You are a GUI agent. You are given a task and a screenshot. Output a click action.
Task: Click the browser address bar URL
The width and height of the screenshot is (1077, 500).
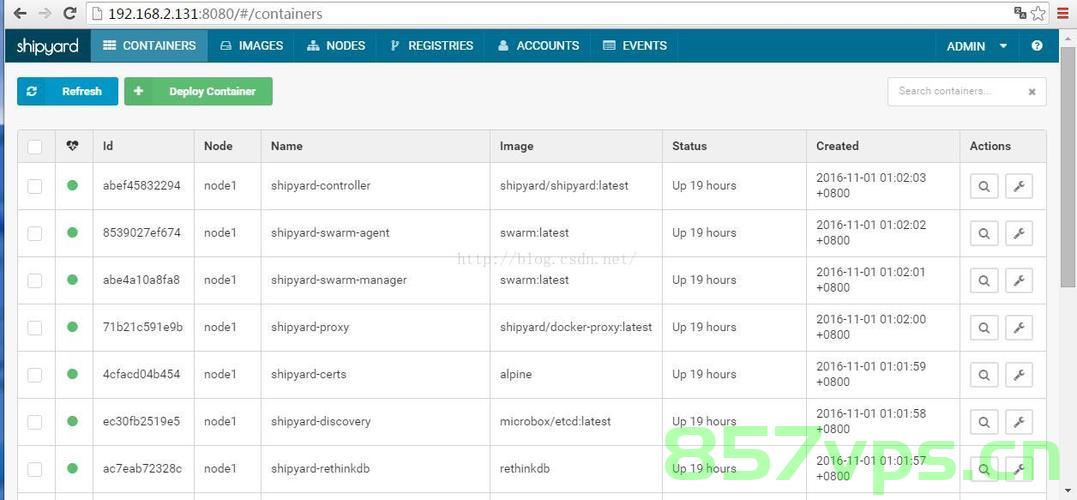[216, 14]
